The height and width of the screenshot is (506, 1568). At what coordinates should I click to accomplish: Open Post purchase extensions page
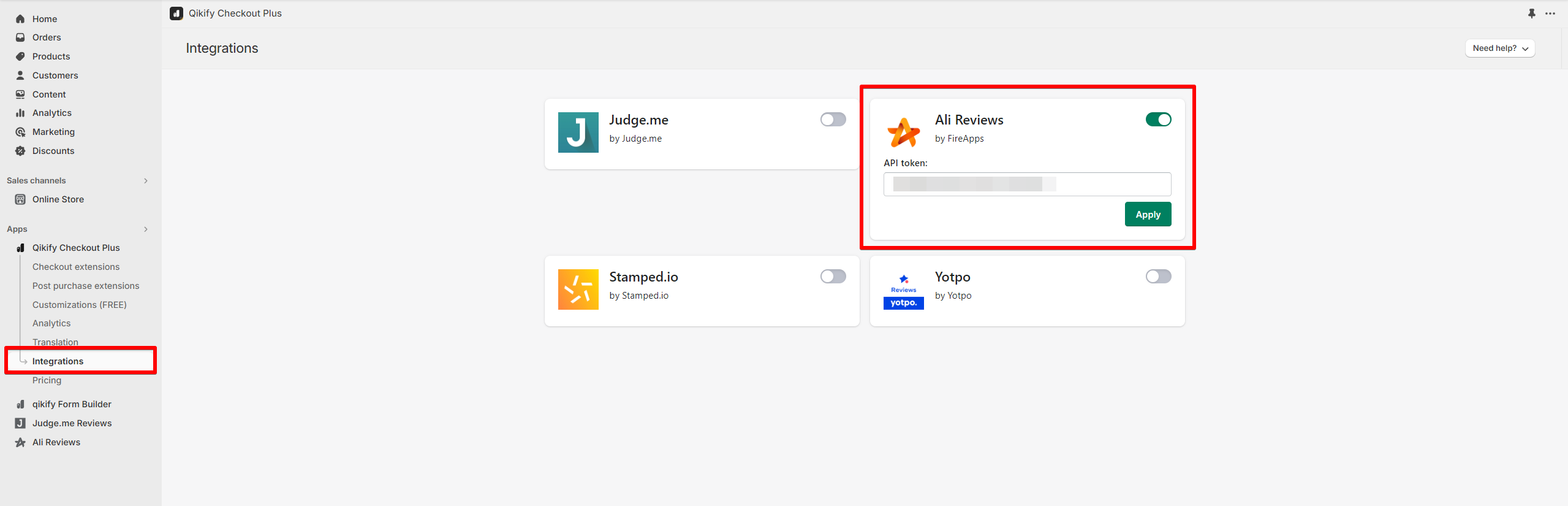tap(86, 286)
